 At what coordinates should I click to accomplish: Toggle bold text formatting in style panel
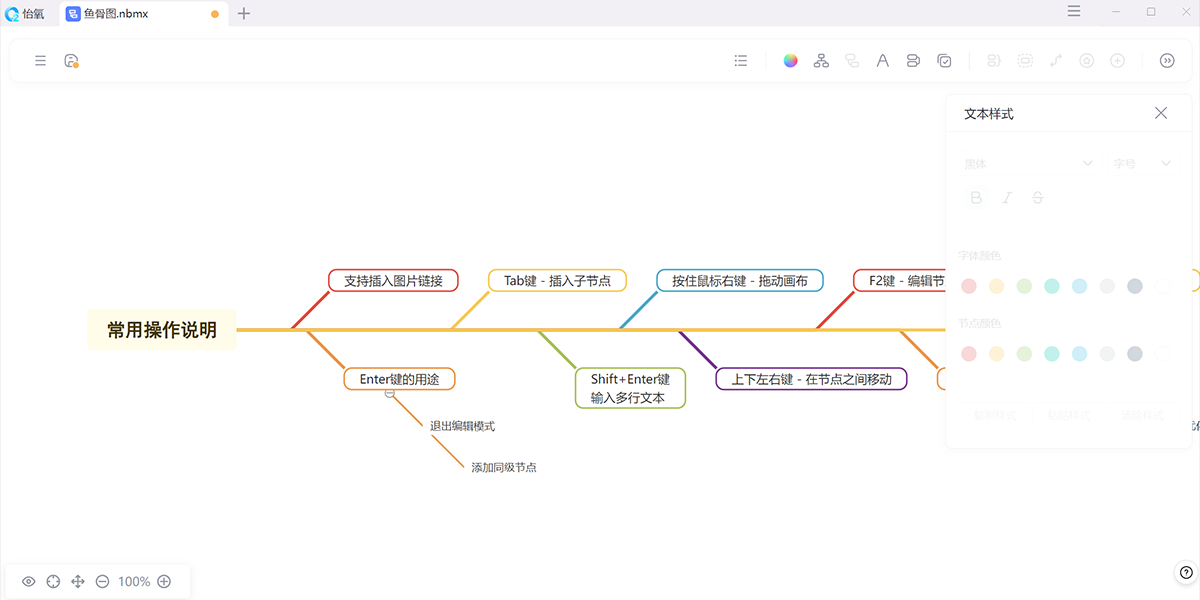pyautogui.click(x=976, y=198)
